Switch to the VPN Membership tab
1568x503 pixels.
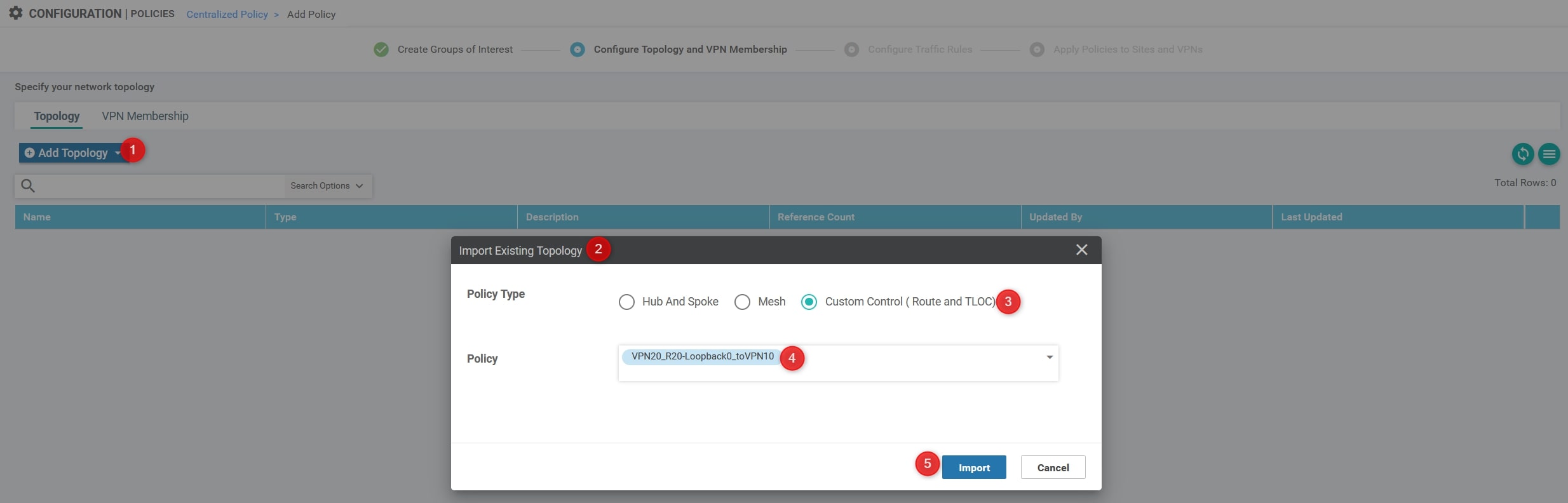coord(145,116)
